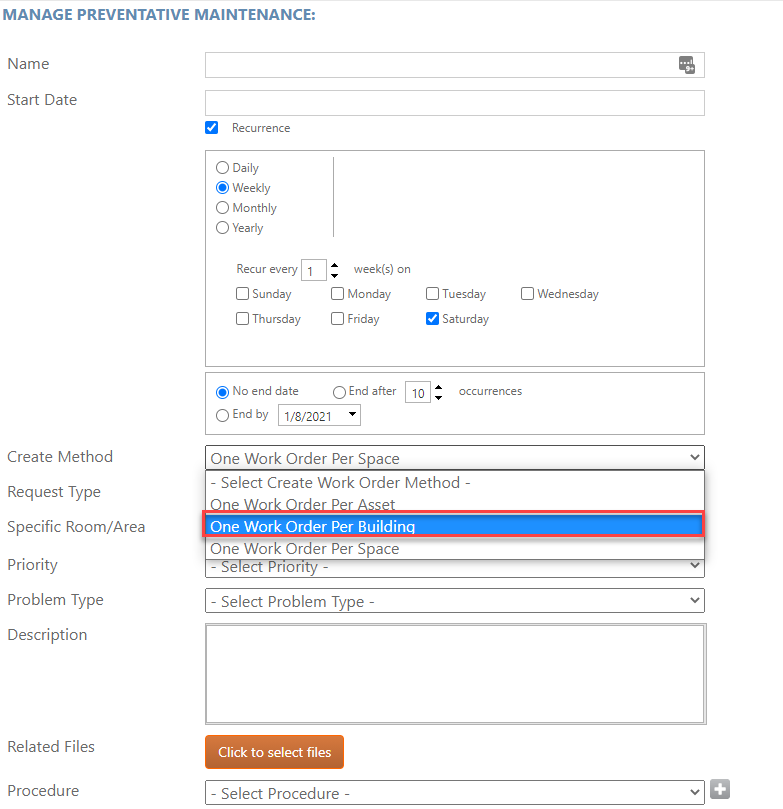Image resolution: width=783 pixels, height=809 pixels.
Task: Open the Select Problem Type dropdown
Action: pyautogui.click(x=454, y=601)
